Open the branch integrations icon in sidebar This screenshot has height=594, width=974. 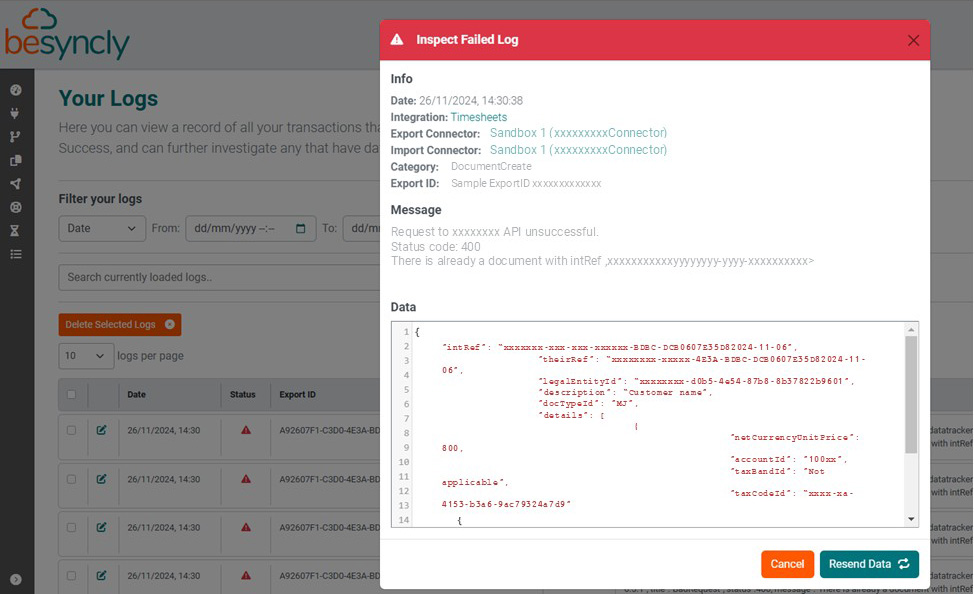click(16, 137)
